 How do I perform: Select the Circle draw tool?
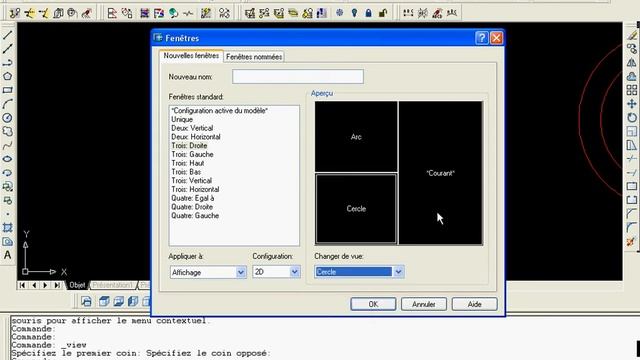pyautogui.click(x=7, y=118)
